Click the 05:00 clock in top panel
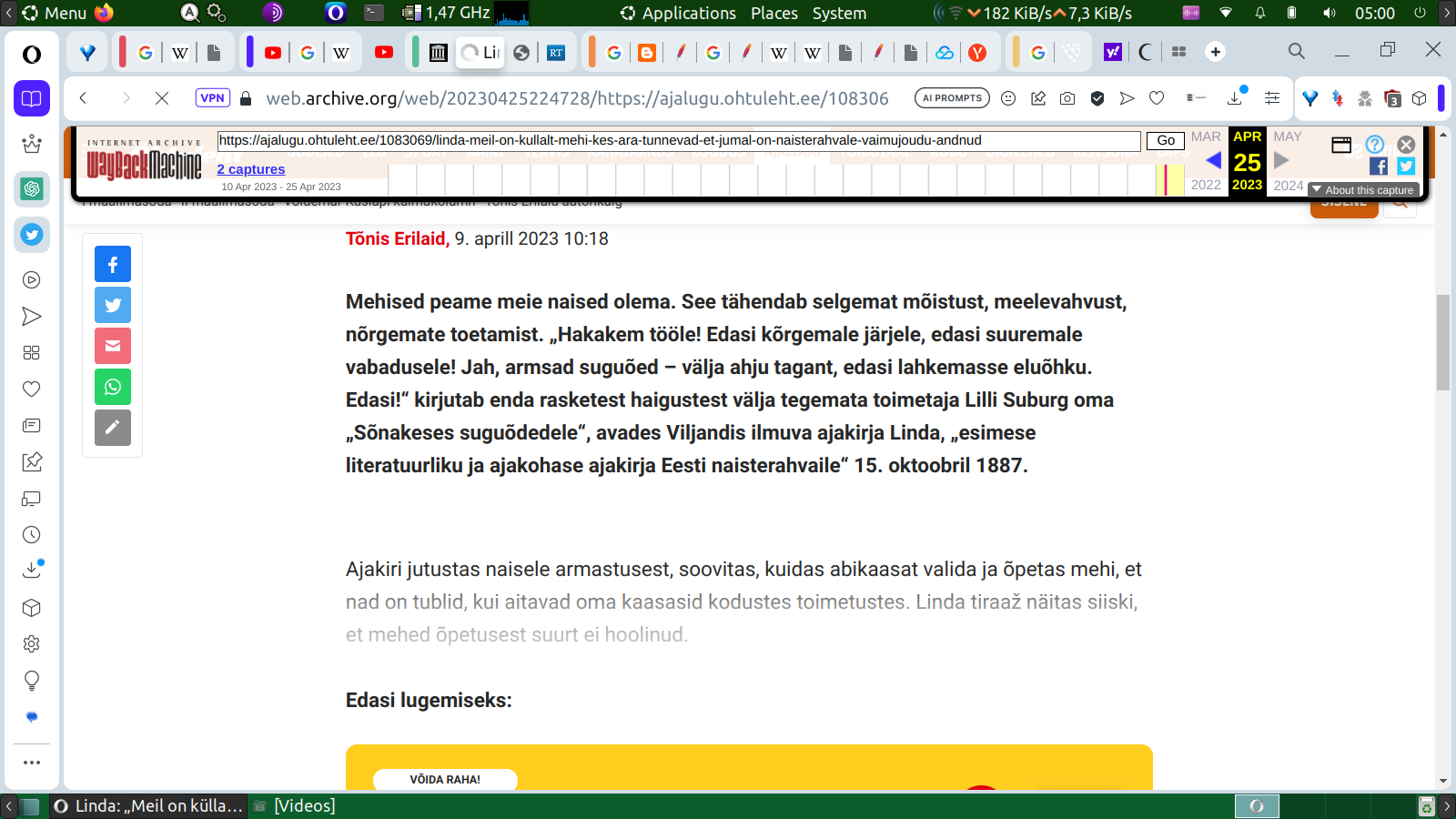Image resolution: width=1456 pixels, height=819 pixels. pyautogui.click(x=1374, y=13)
